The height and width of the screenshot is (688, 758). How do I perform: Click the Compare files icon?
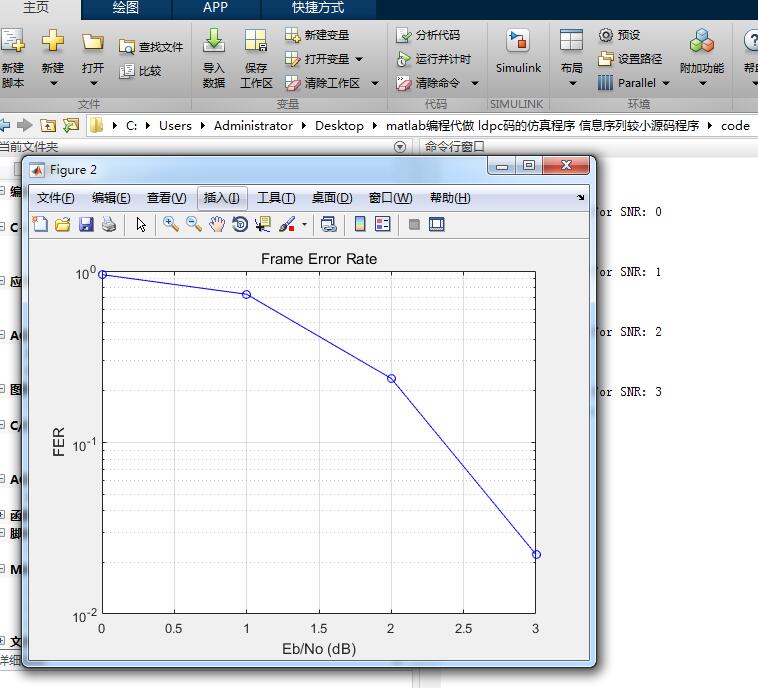click(x=127, y=71)
